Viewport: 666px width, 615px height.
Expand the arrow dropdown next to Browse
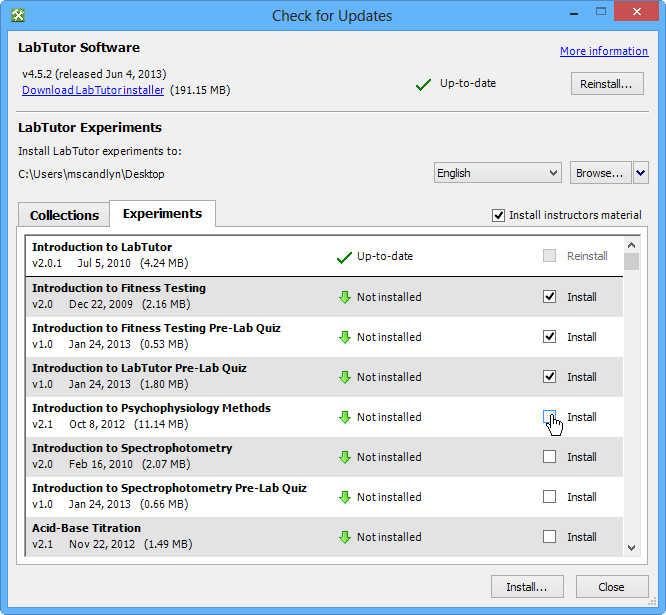coord(641,173)
